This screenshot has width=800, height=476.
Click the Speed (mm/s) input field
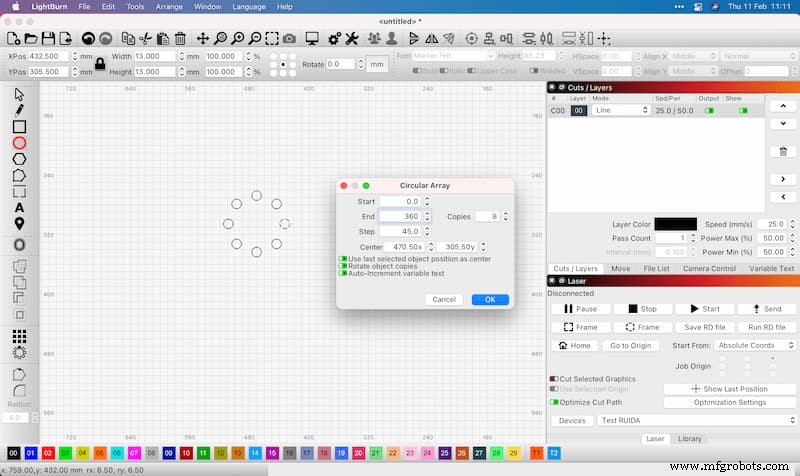(772, 224)
